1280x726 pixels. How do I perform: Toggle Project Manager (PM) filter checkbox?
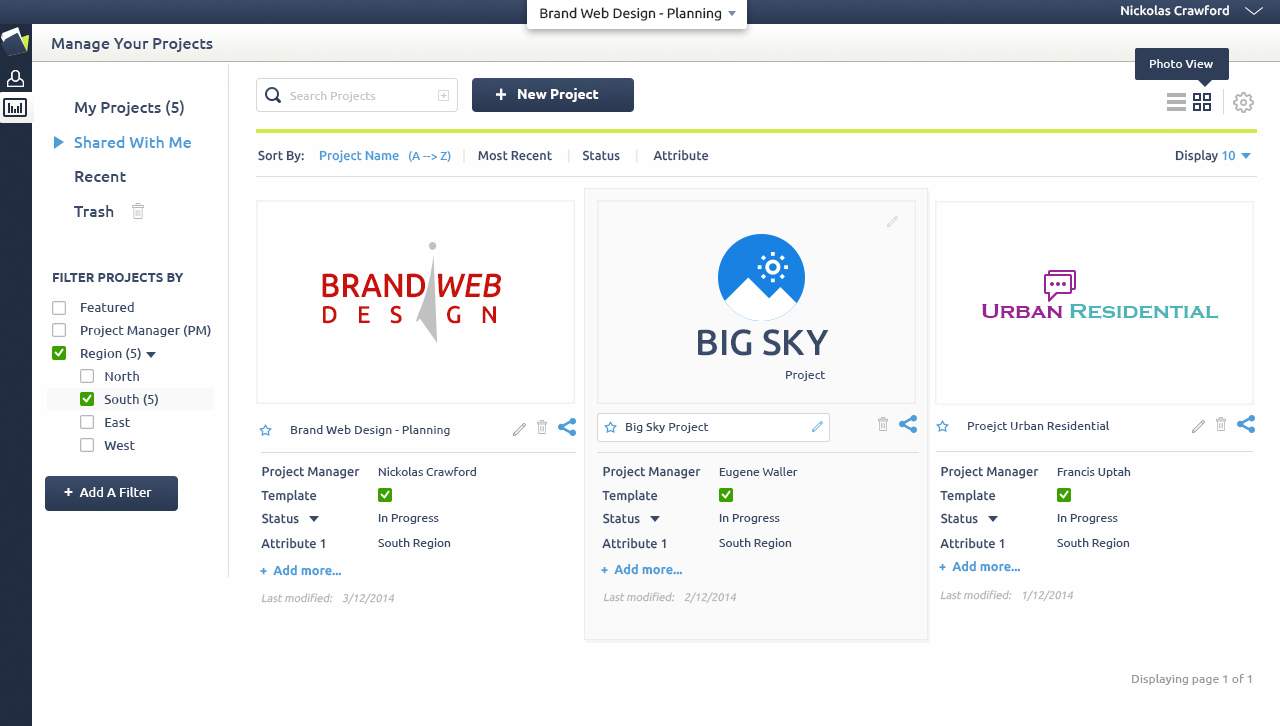coord(59,330)
